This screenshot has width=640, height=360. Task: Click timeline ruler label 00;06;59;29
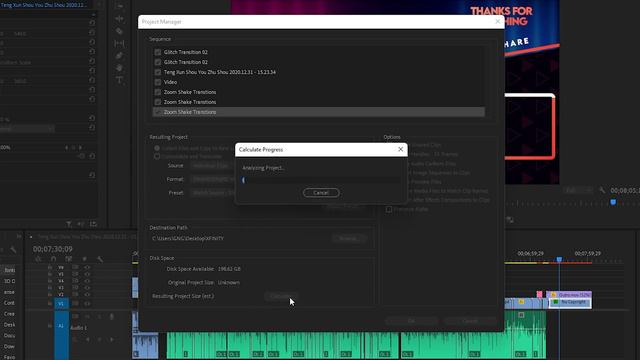pyautogui.click(x=530, y=253)
